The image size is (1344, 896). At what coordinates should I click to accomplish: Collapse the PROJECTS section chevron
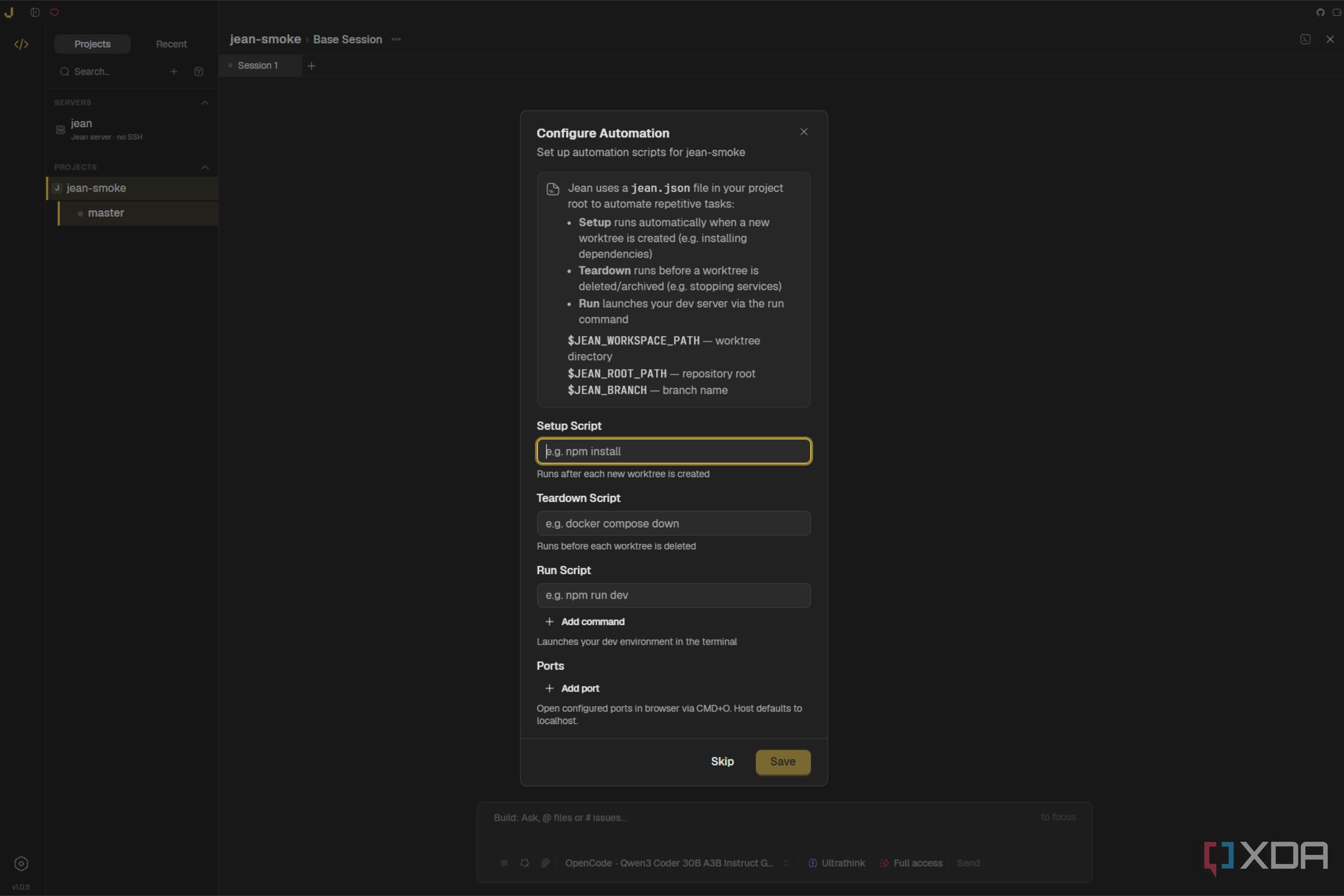(x=205, y=168)
